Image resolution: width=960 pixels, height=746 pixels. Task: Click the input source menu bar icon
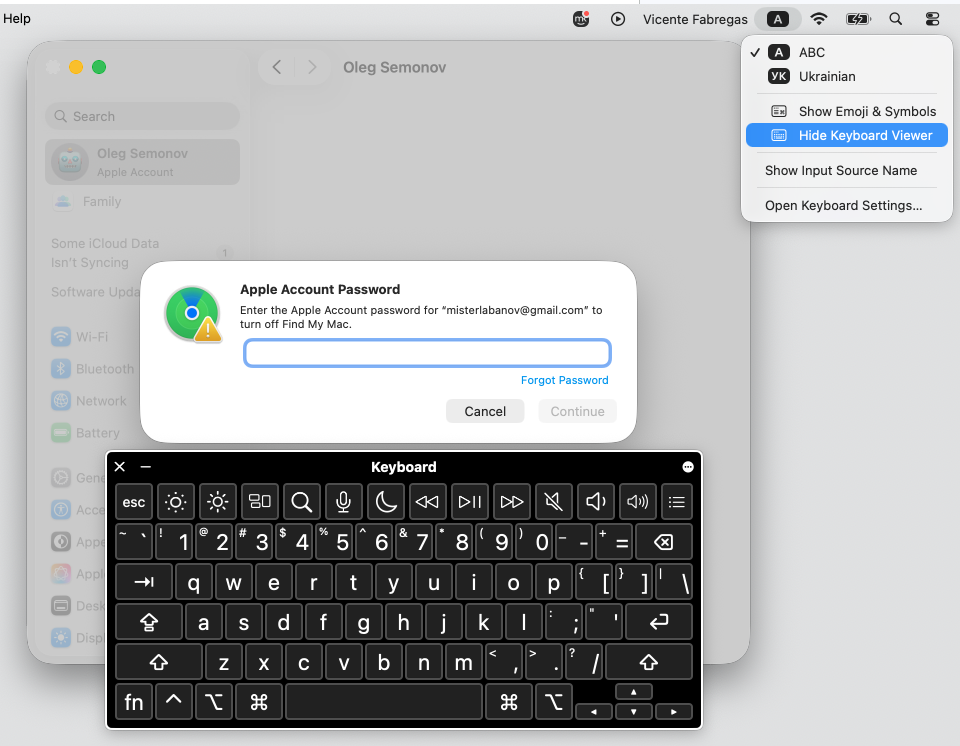[778, 19]
